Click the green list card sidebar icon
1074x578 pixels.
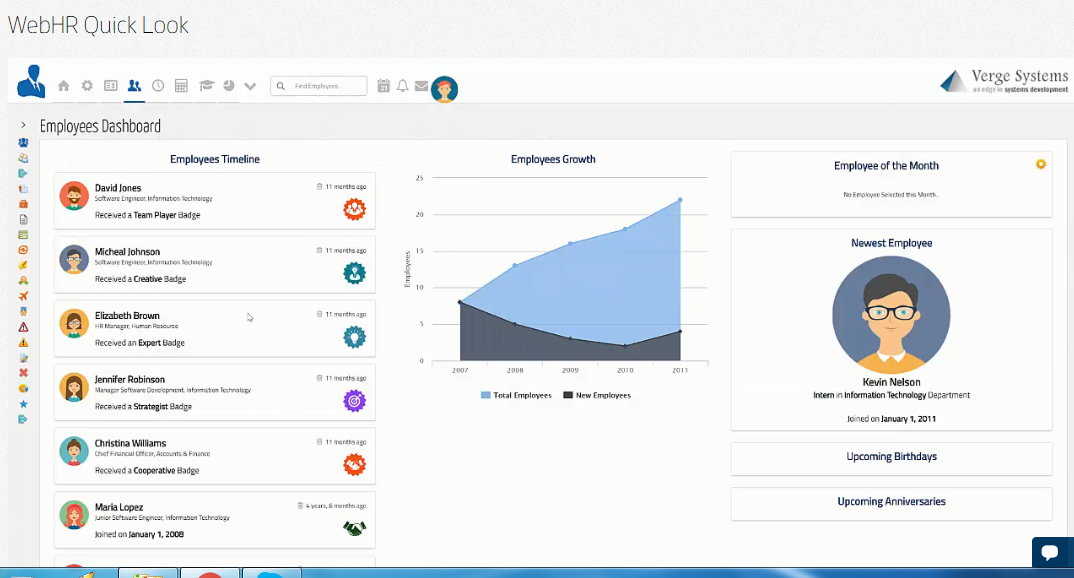pos(23,235)
